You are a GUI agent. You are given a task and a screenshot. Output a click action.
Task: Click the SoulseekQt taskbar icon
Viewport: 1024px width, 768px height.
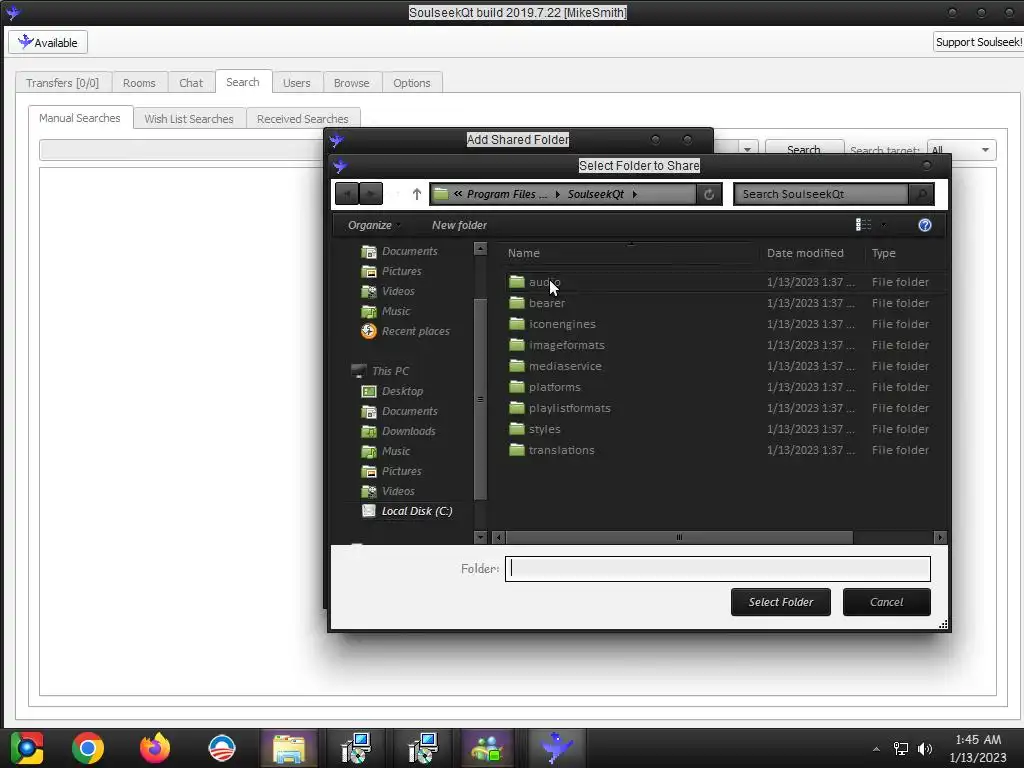pos(556,748)
